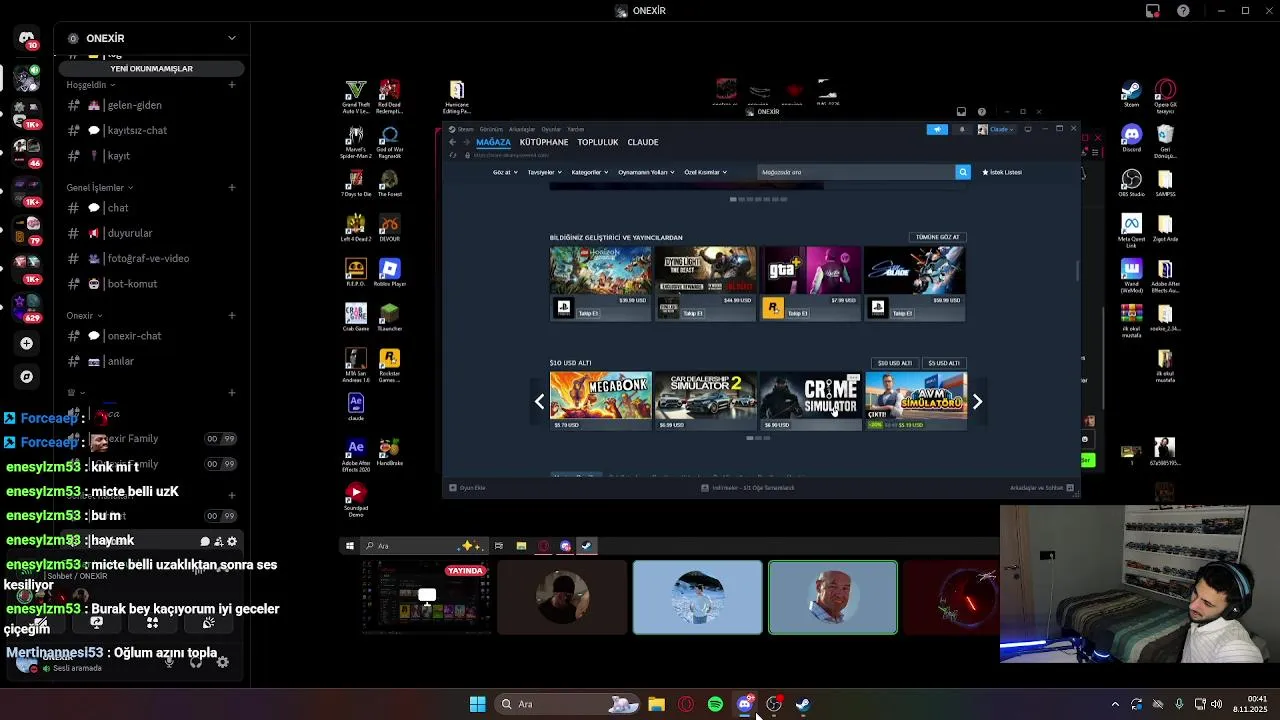
Task: Open Göz at dropdown in Steam store
Action: tap(505, 172)
